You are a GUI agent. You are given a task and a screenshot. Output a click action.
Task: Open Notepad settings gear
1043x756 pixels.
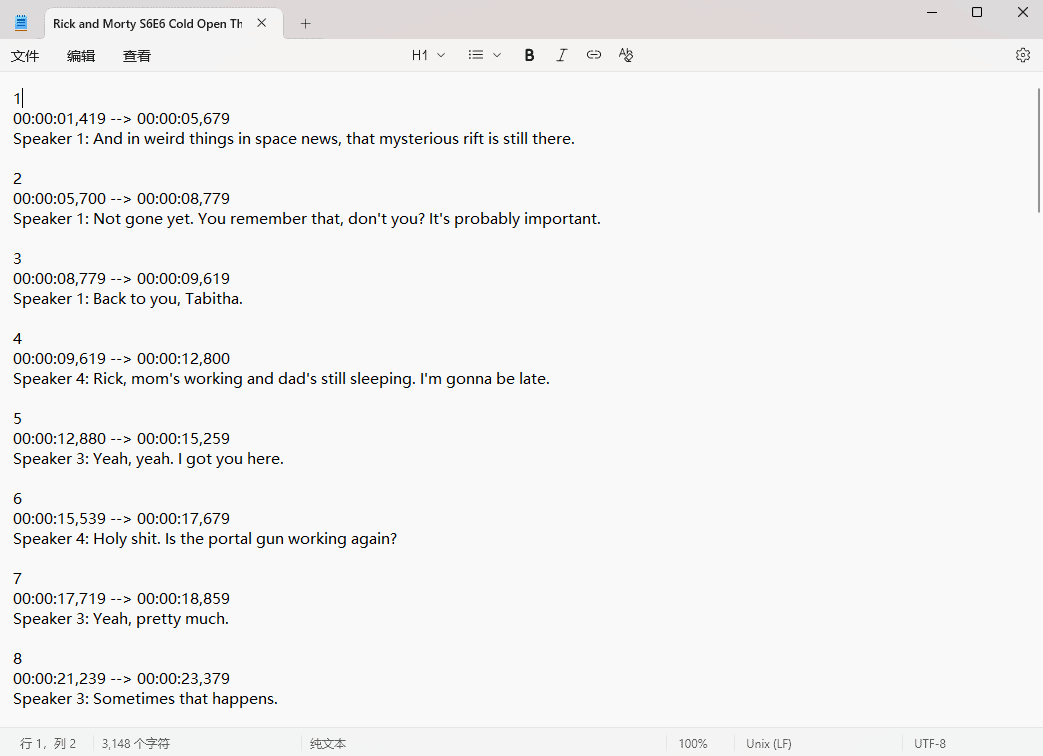coord(1022,56)
